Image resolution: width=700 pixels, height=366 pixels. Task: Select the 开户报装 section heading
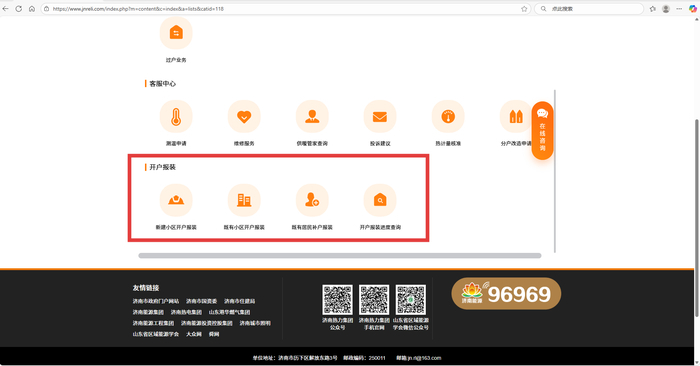tap(162, 167)
